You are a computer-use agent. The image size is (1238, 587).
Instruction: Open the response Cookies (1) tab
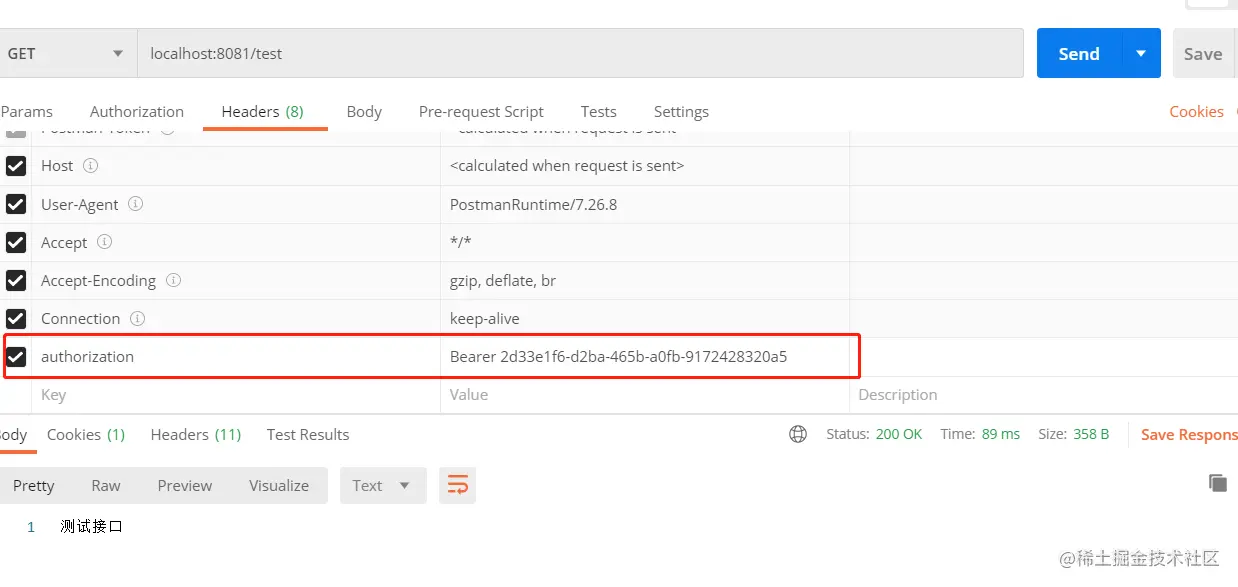point(86,435)
